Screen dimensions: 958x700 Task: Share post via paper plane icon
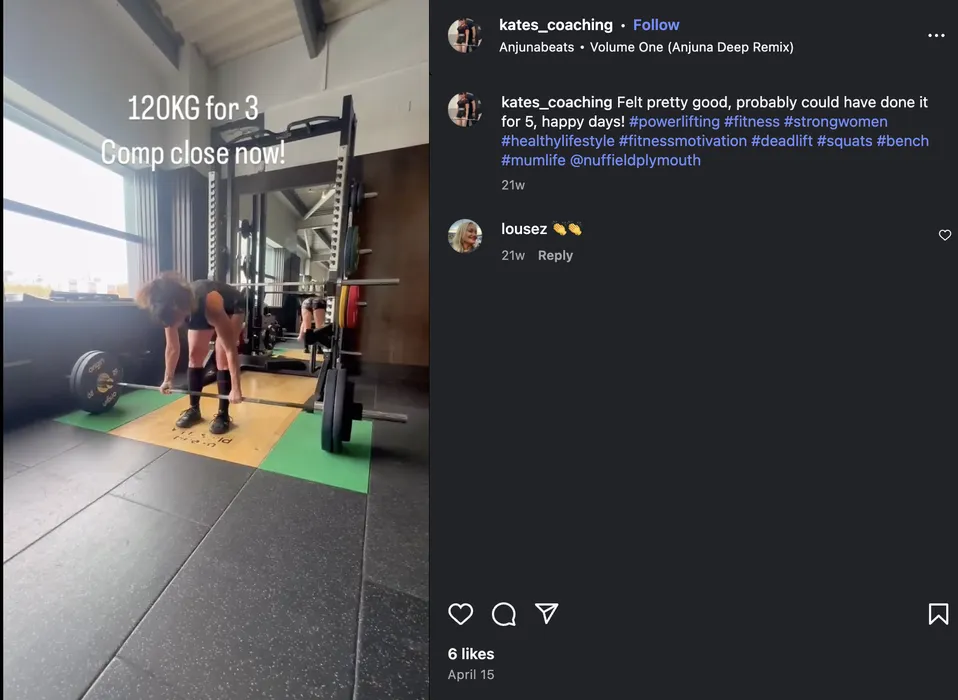[x=547, y=613]
